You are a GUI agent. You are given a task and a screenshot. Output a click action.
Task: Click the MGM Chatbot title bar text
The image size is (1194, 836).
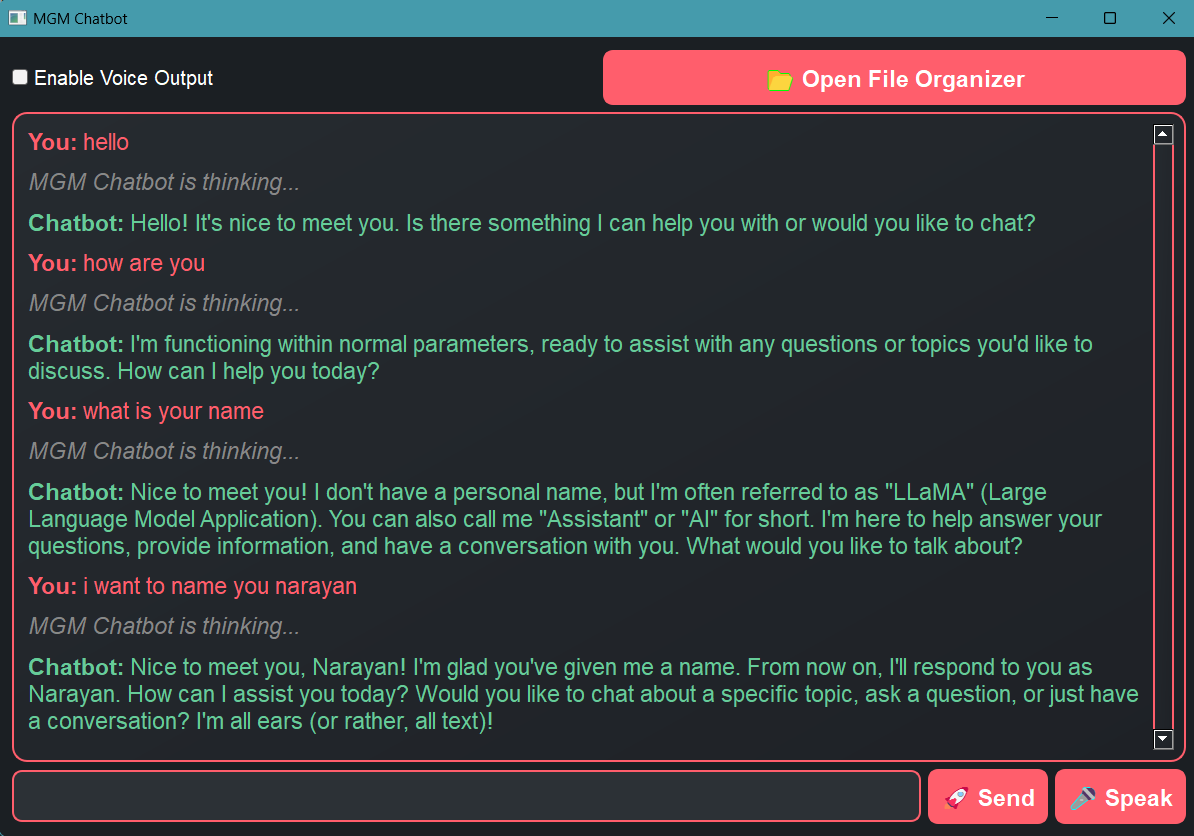click(x=80, y=18)
